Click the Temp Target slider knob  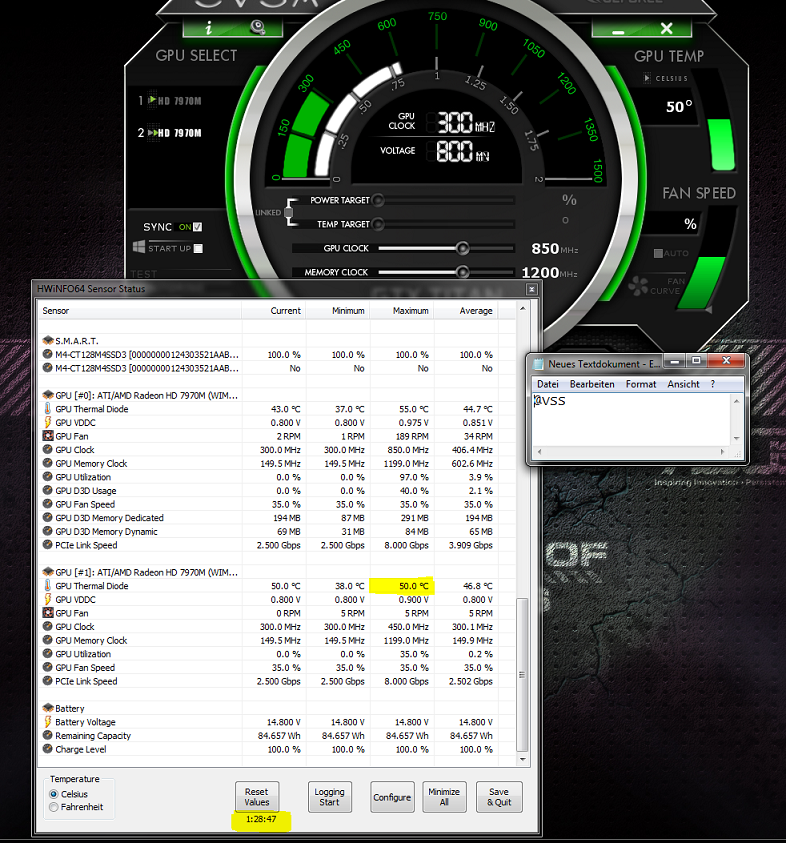(x=378, y=224)
